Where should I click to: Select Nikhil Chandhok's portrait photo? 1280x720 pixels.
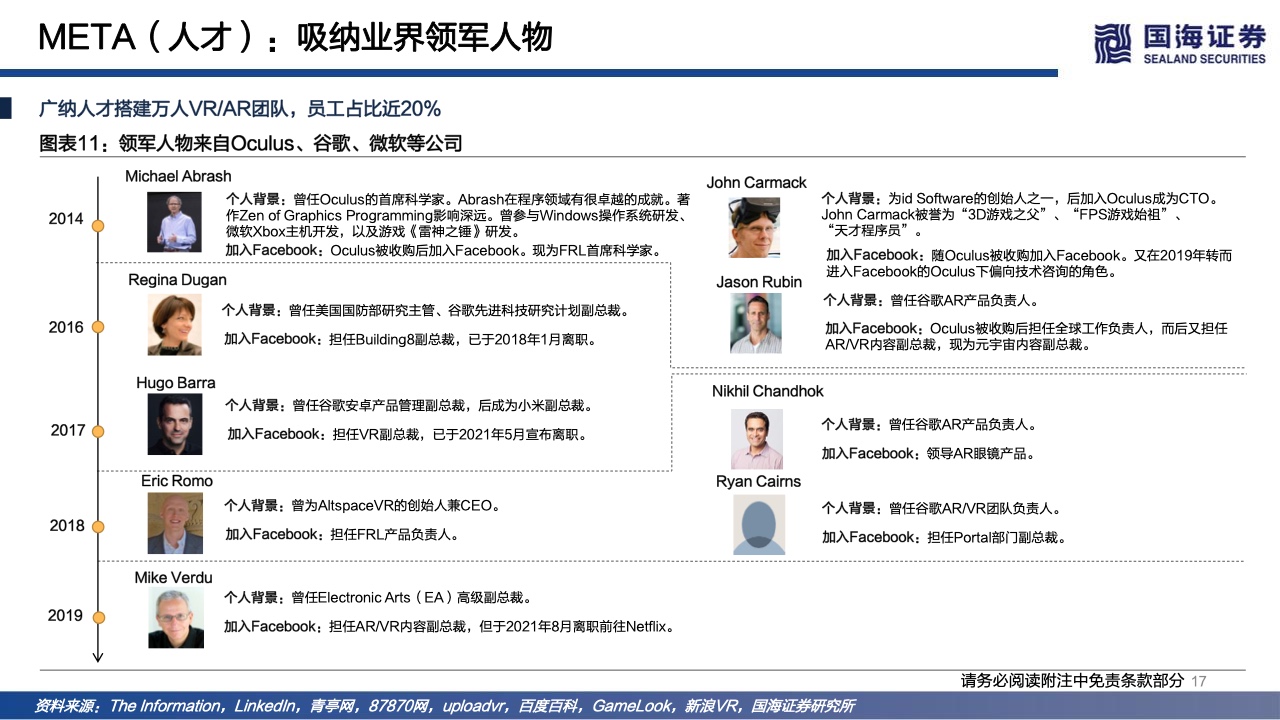[x=757, y=439]
